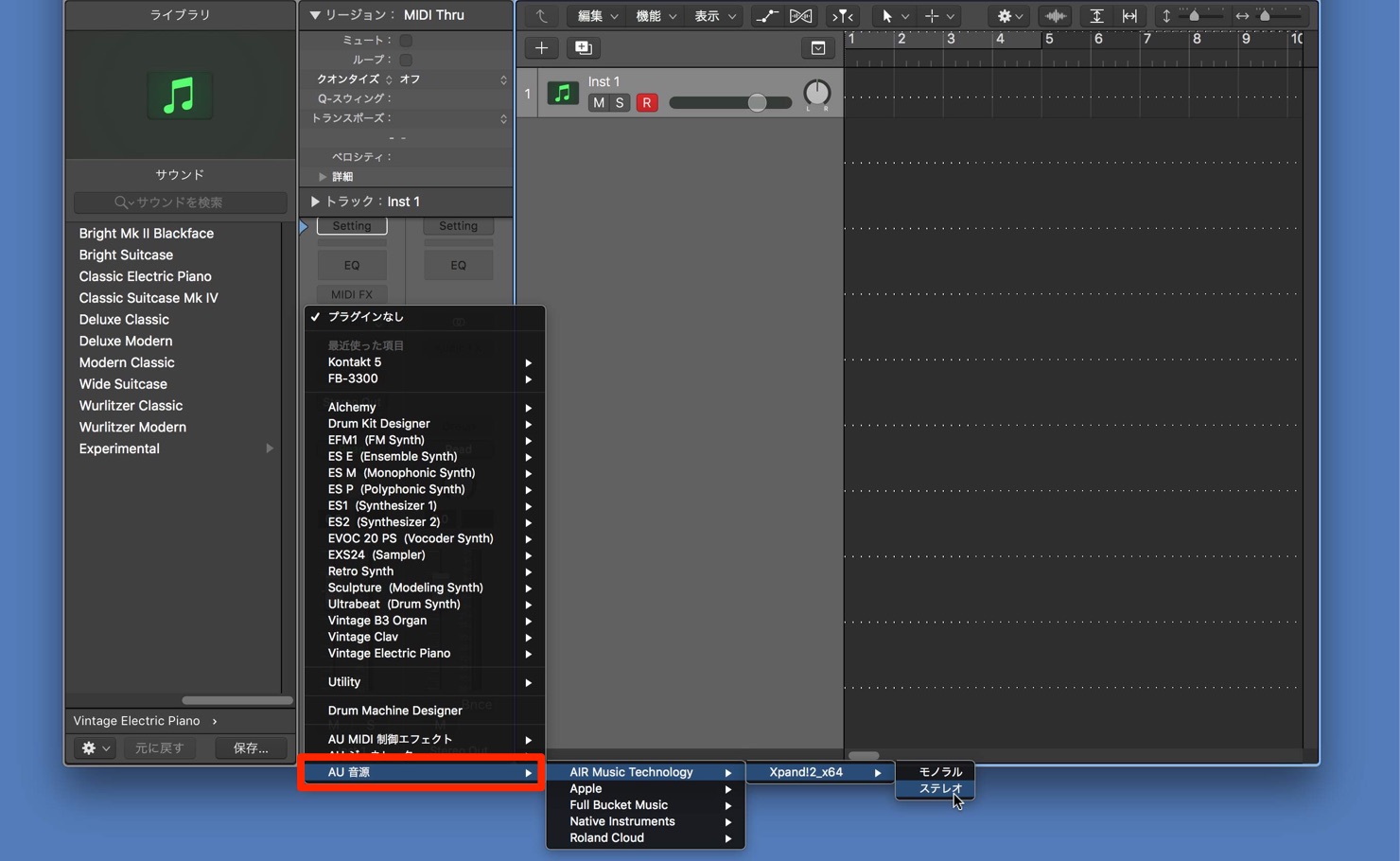Open the Alchemy submenu
The height and width of the screenshot is (861, 1400).
(424, 407)
